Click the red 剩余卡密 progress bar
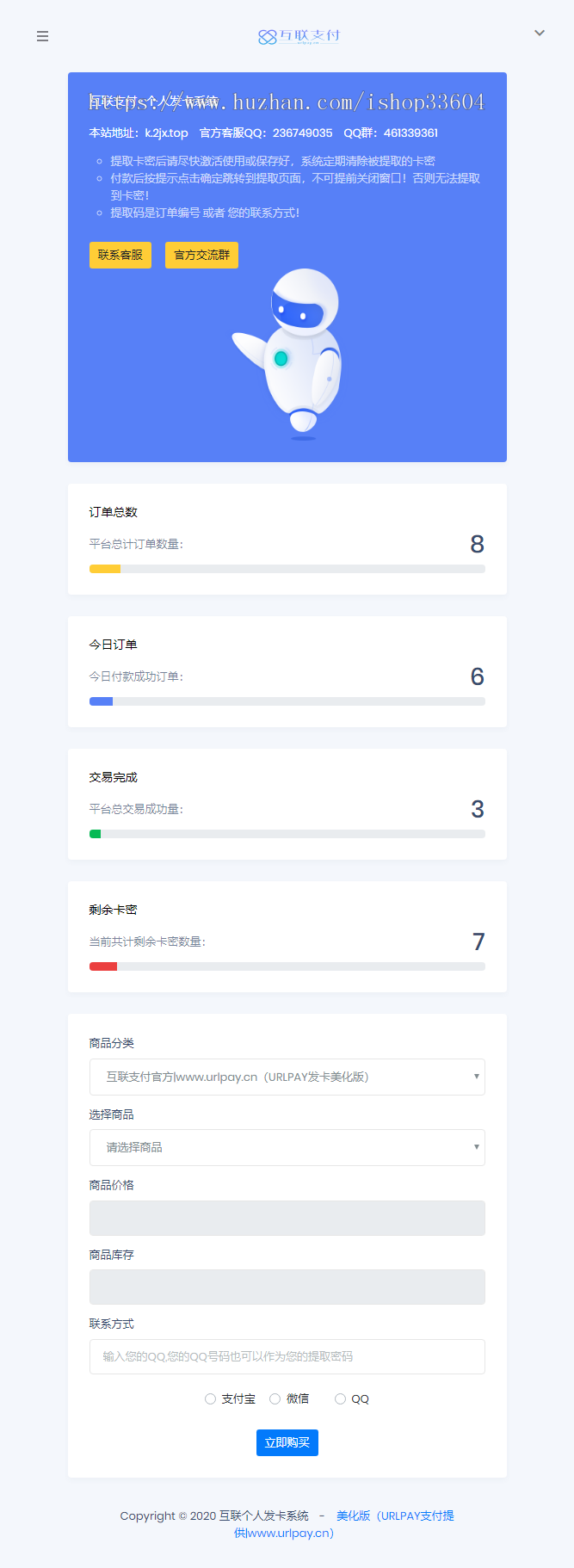Viewport: 574px width, 1568px height. click(103, 966)
